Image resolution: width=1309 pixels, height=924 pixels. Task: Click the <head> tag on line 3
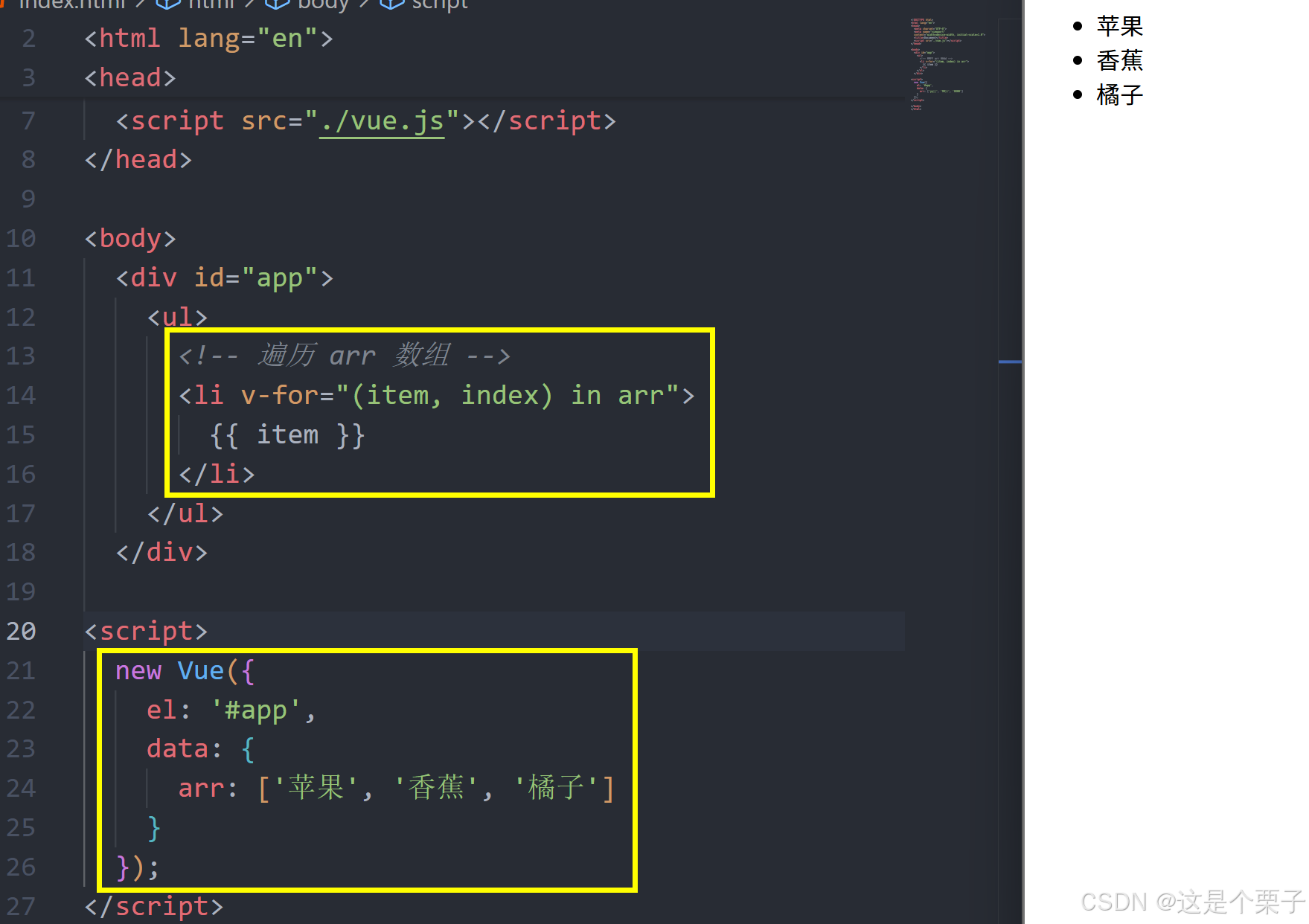pos(130,77)
